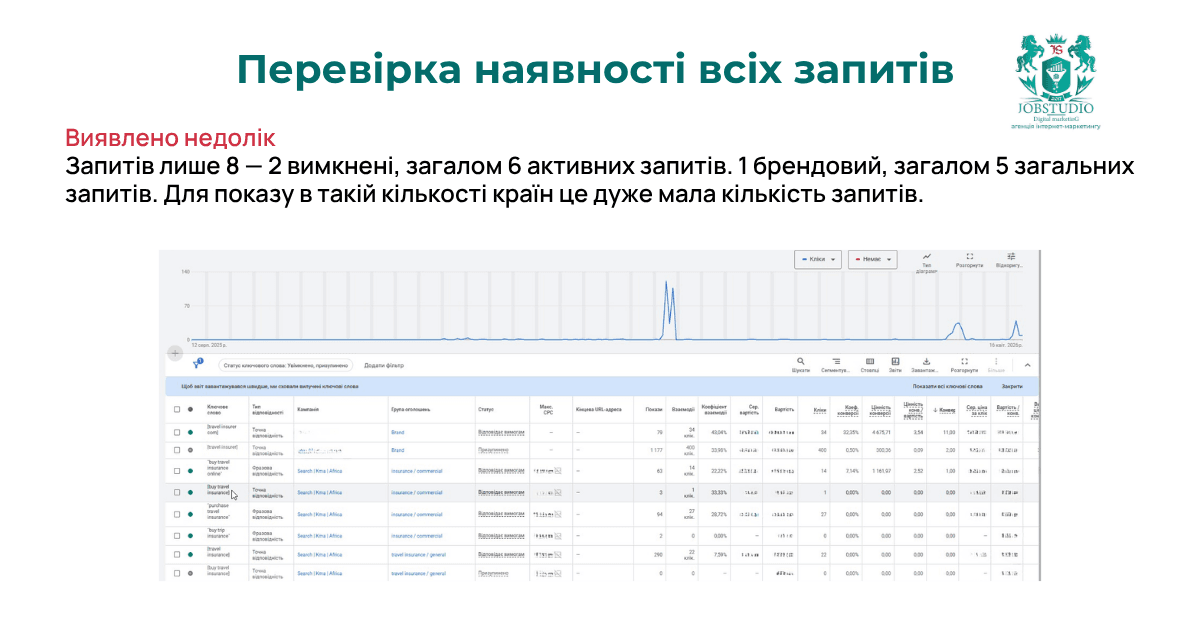Screen dimensions: 1200x628
Task: Click status dot for "buy travel insurance online"
Action: tap(190, 470)
